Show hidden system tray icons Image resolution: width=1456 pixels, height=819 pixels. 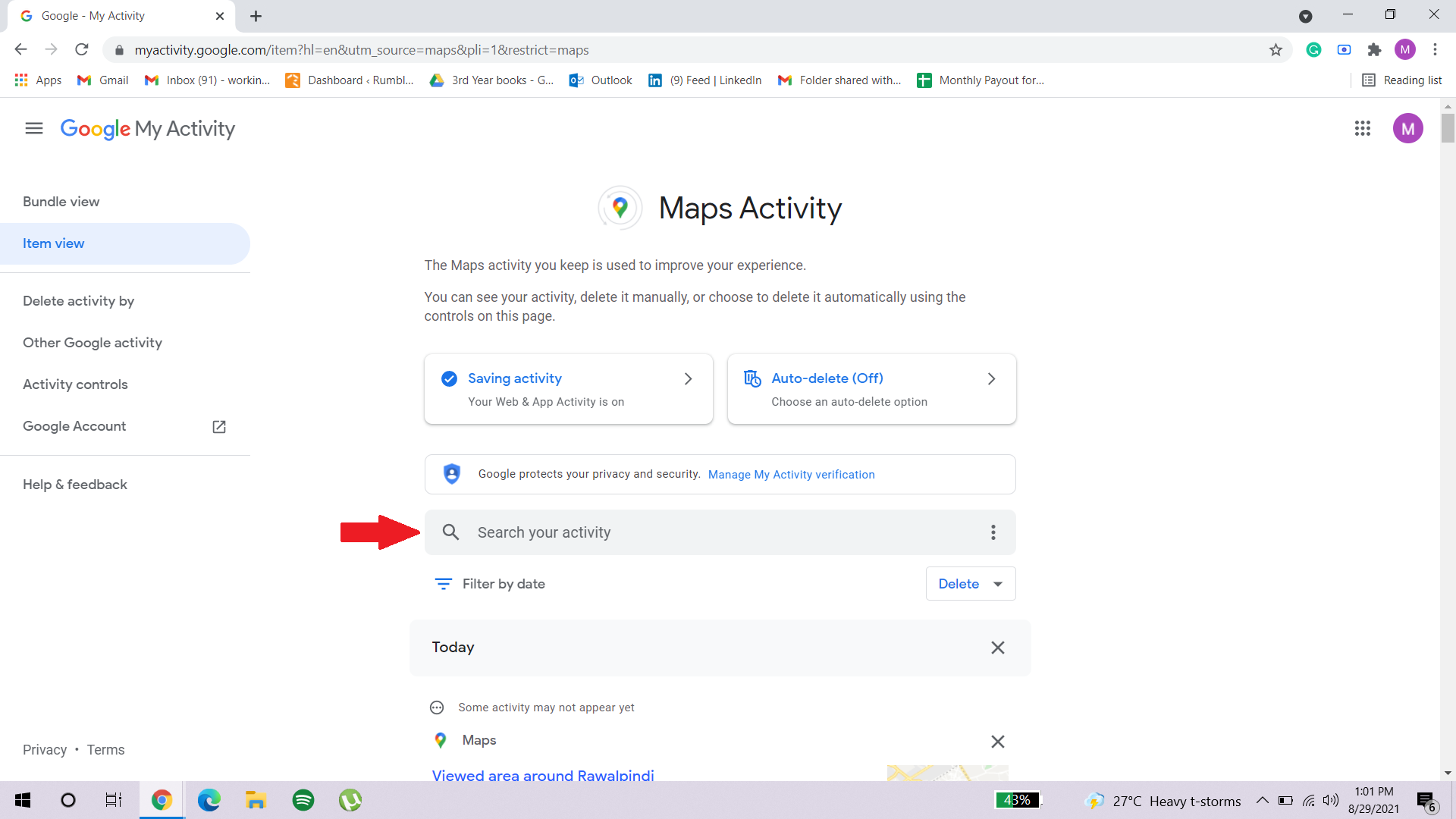point(1262,800)
